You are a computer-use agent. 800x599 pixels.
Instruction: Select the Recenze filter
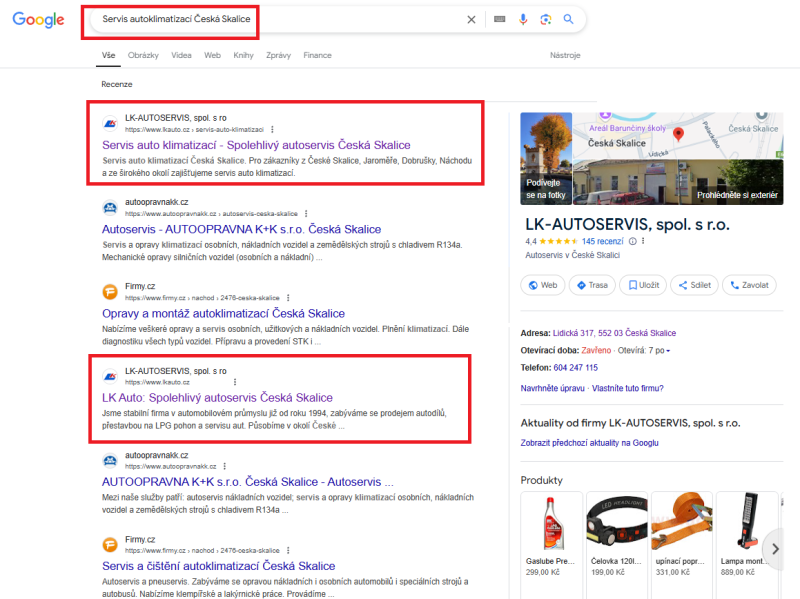coord(117,84)
